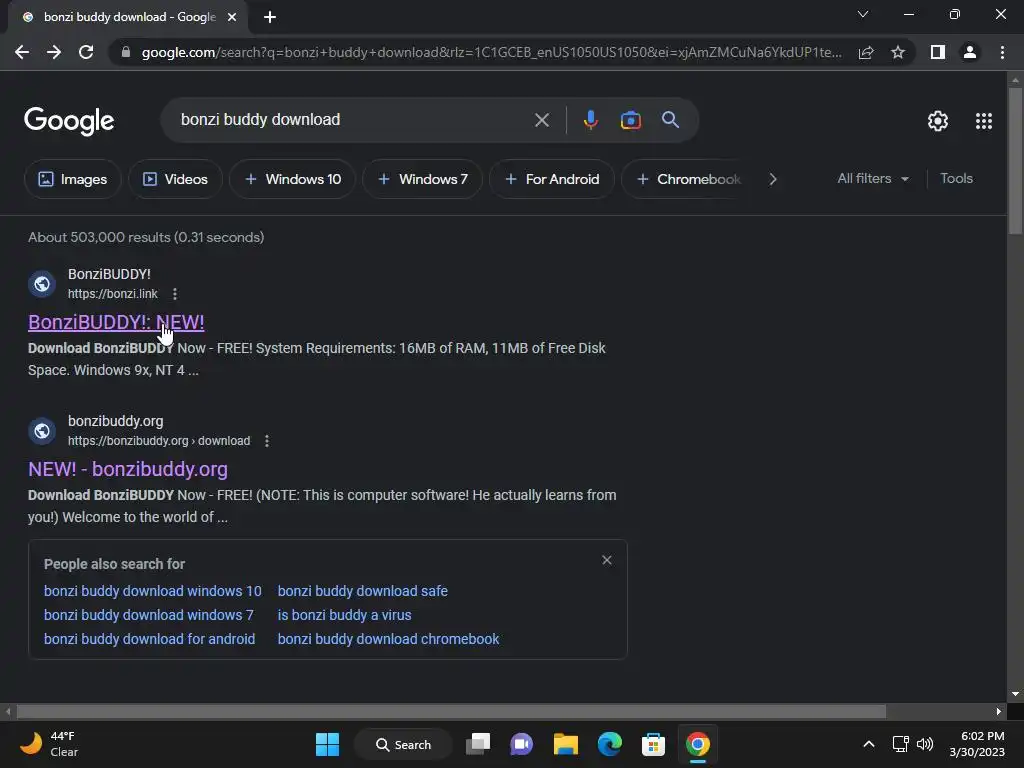The height and width of the screenshot is (768, 1024).
Task: Add For Android filter chip
Action: [x=552, y=179]
